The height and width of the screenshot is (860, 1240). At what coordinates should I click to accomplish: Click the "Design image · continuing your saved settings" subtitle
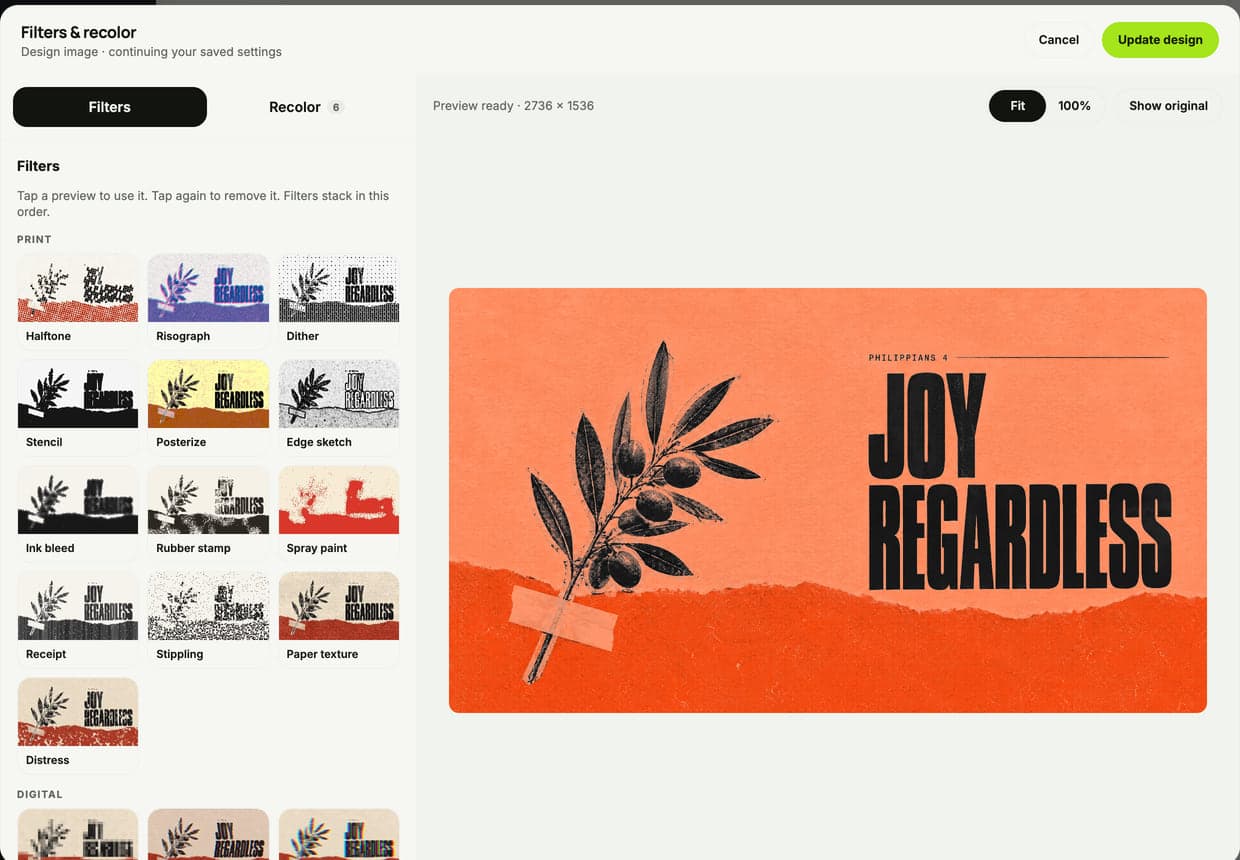tap(151, 52)
